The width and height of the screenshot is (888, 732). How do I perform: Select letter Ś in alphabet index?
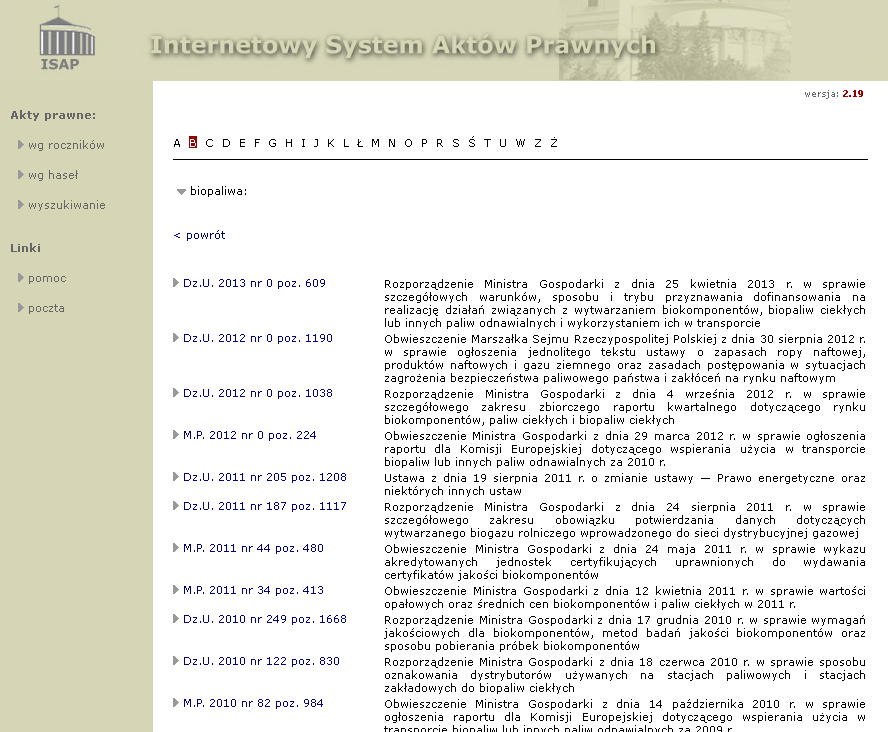[472, 143]
